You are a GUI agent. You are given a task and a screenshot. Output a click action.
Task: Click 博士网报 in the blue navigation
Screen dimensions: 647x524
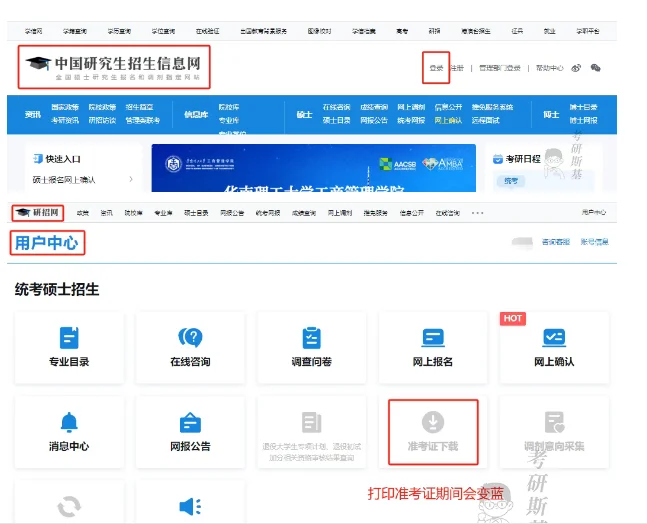pos(583,120)
